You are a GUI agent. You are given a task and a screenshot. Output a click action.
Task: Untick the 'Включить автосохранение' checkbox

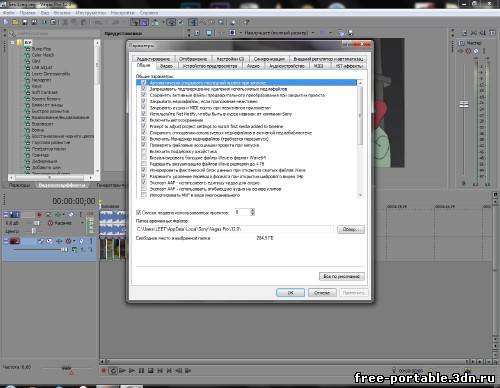pos(144,120)
